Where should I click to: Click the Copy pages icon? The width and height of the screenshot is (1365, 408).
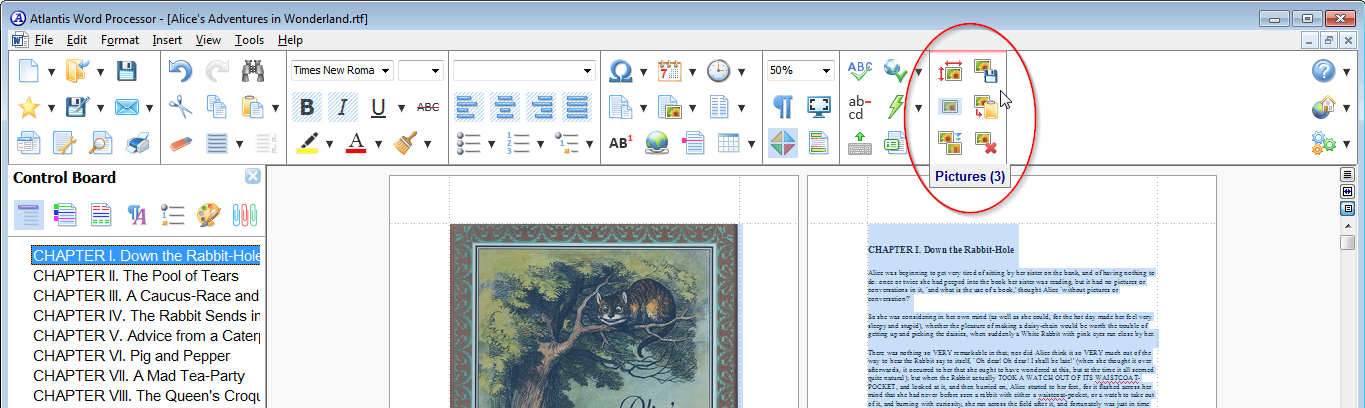[x=216, y=107]
